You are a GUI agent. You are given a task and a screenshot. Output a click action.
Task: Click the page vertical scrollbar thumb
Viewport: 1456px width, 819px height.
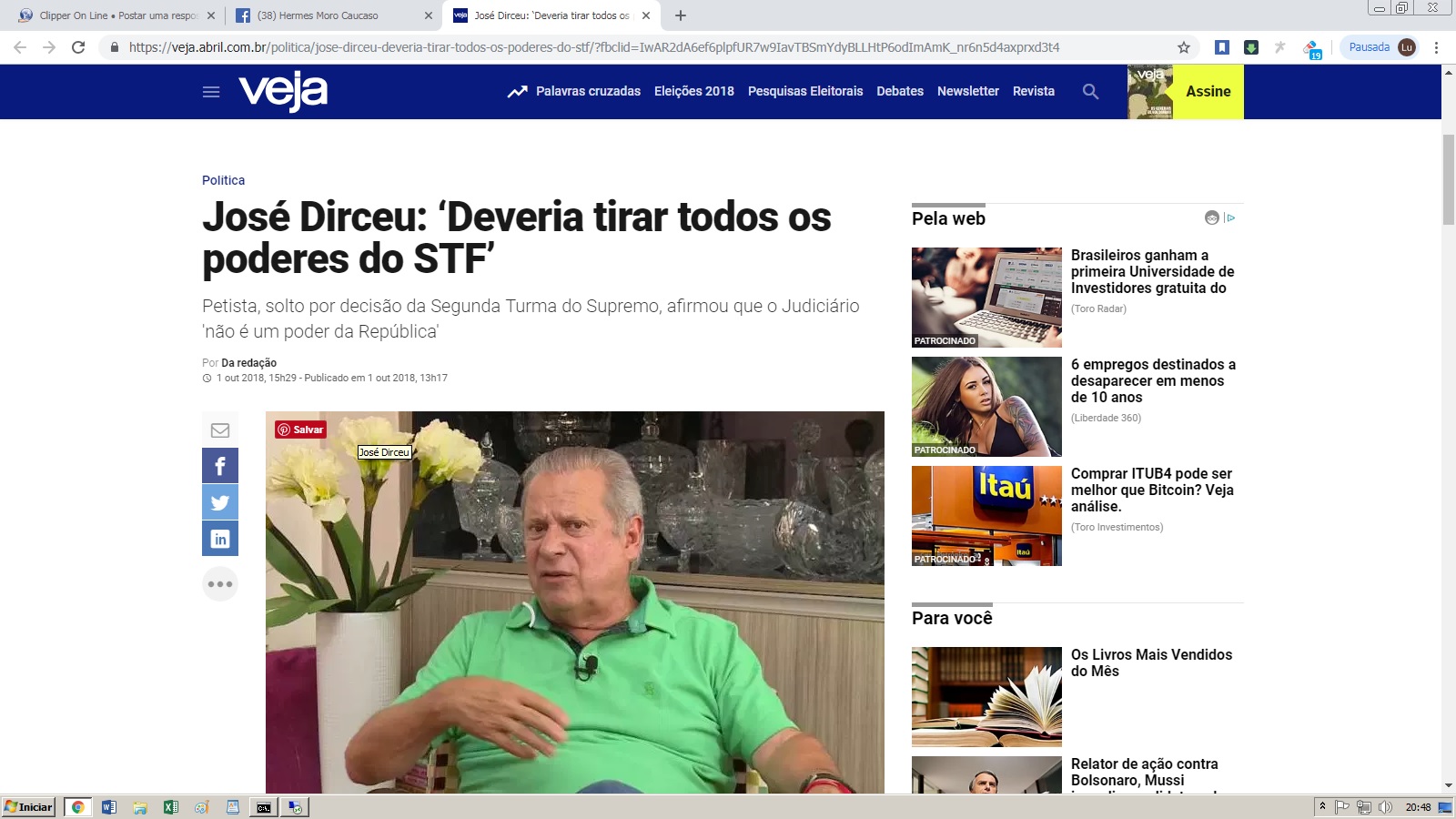[1449, 179]
